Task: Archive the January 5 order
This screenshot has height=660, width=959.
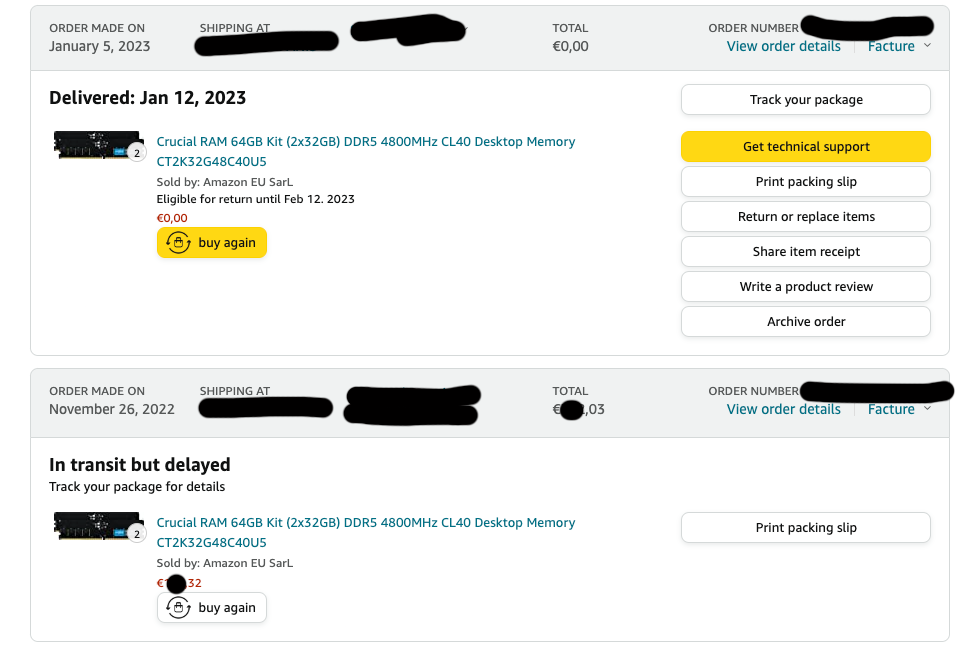Action: click(x=806, y=322)
